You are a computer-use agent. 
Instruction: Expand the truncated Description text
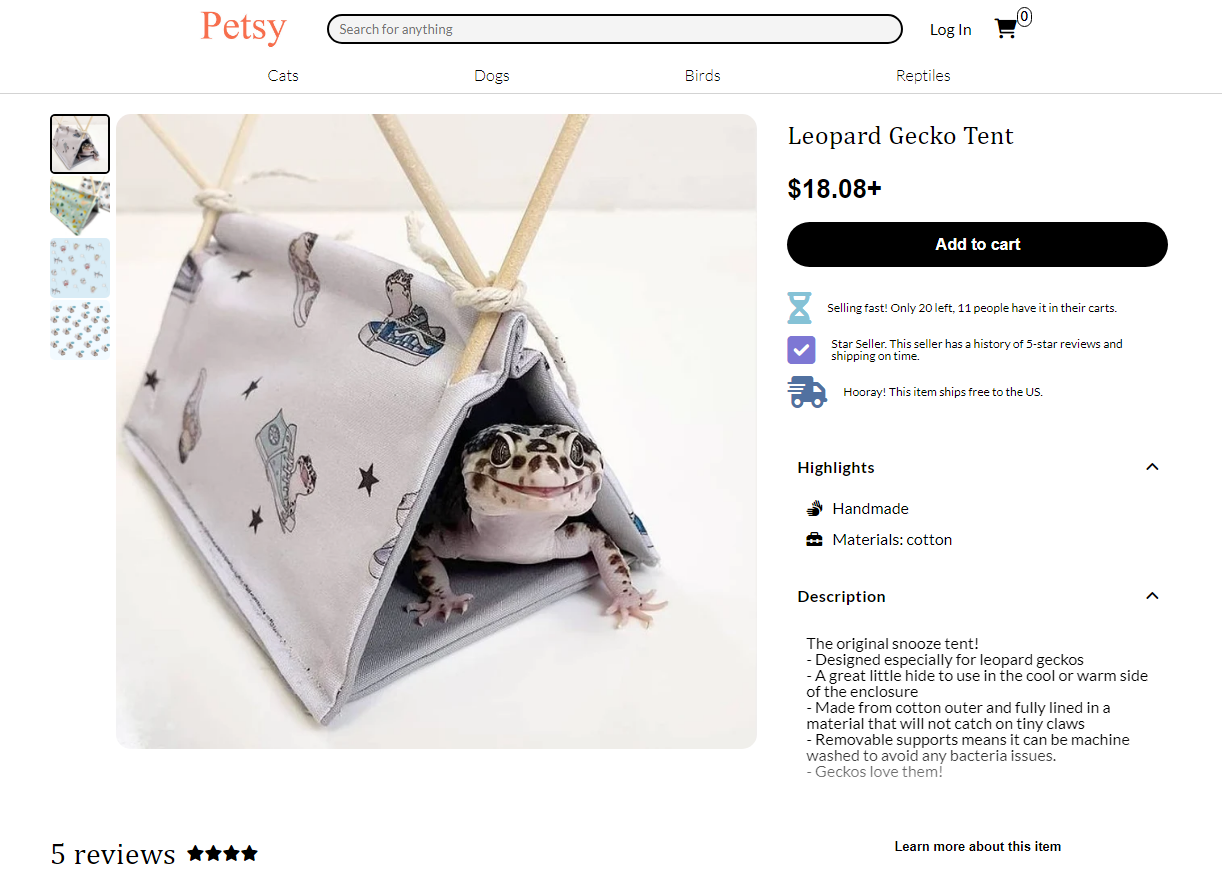pyautogui.click(x=874, y=771)
